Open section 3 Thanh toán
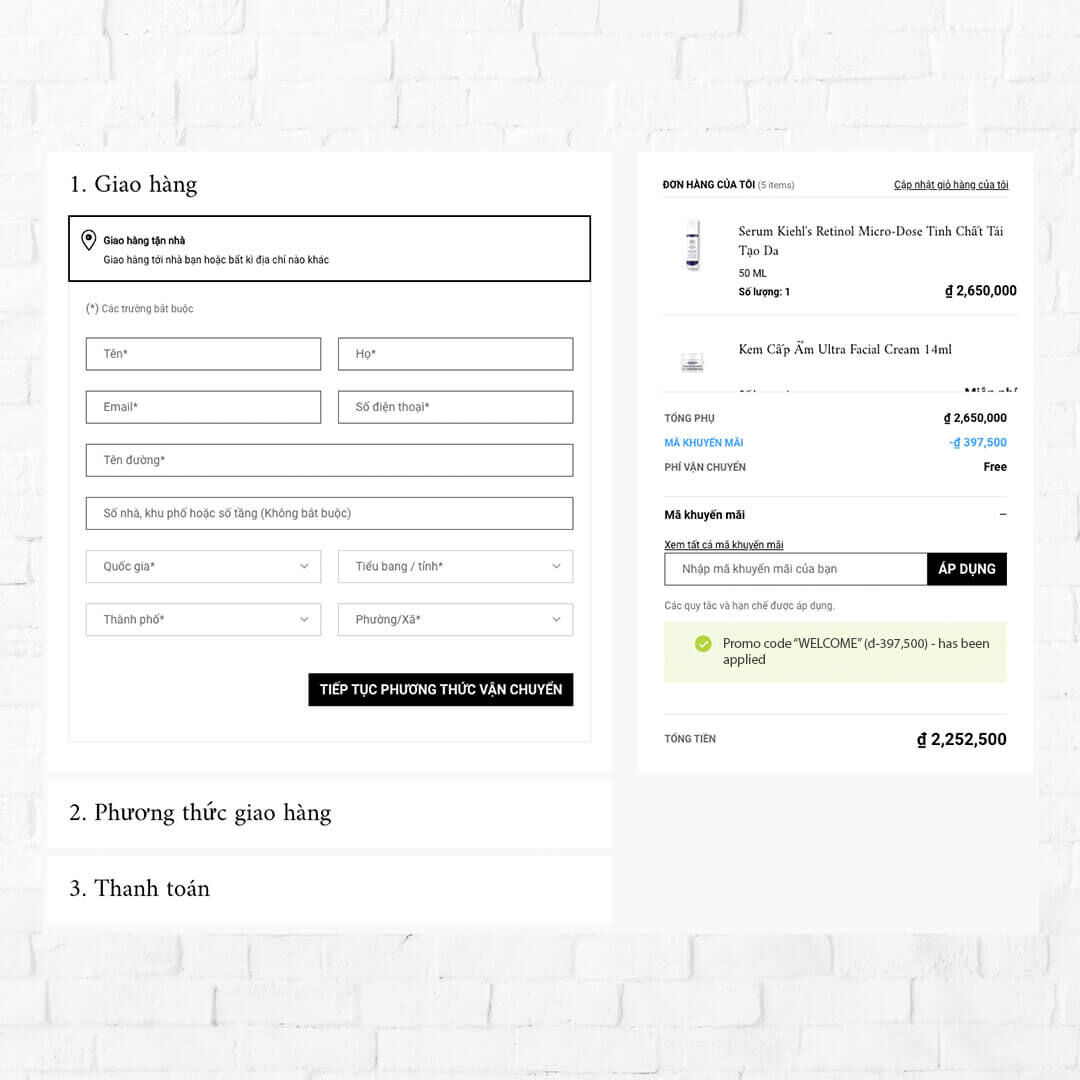The width and height of the screenshot is (1080, 1080). pos(139,889)
